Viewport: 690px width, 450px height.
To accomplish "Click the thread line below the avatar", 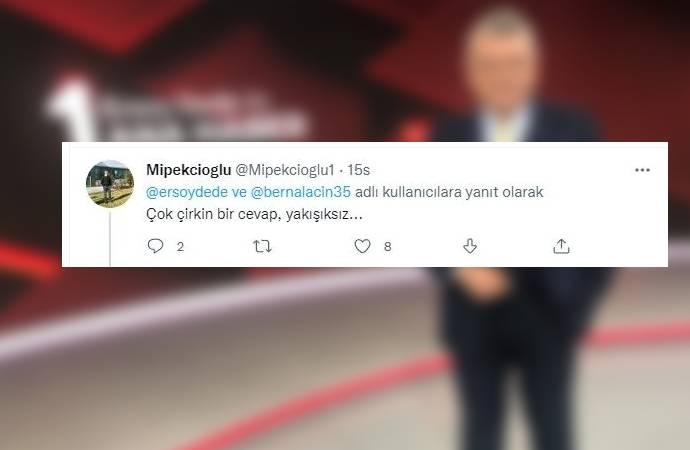I will point(110,238).
